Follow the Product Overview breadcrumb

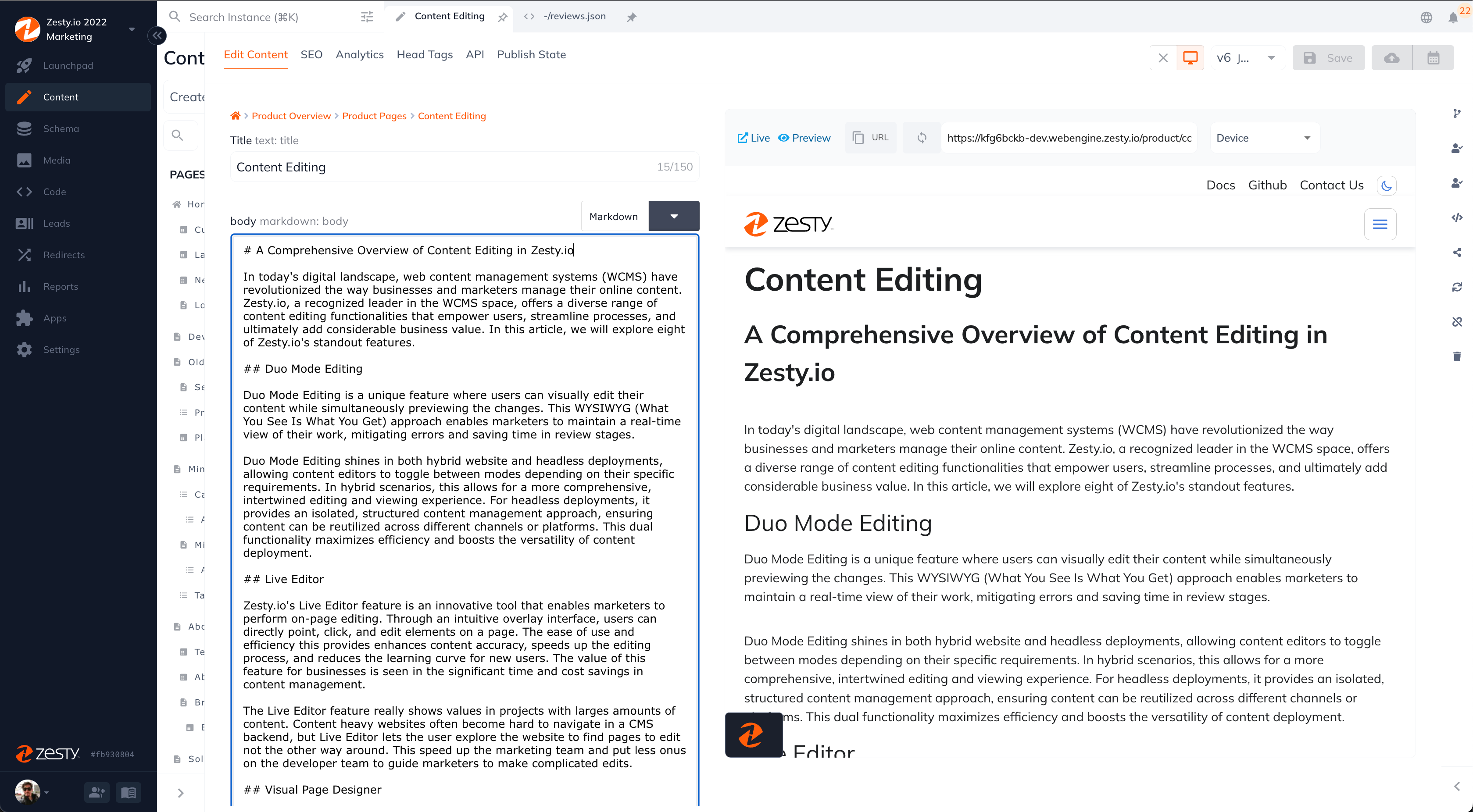[x=291, y=116]
